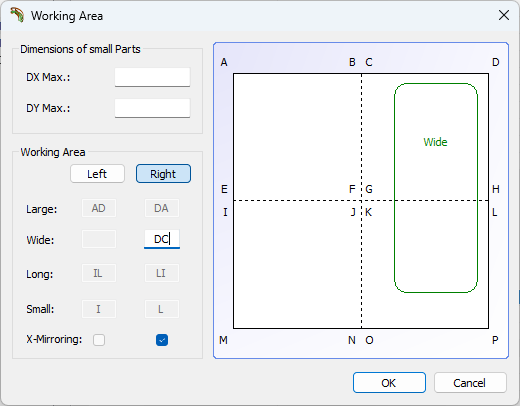
Task: Click the green Wide region in diagram
Action: click(436, 188)
